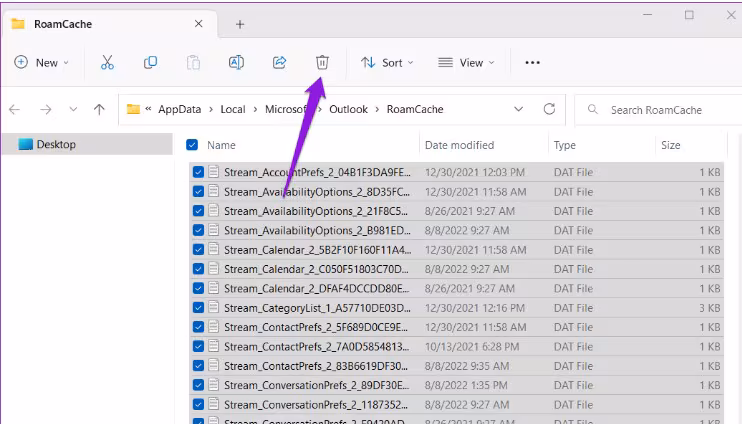Navigate to Local in address bar

coord(233,109)
